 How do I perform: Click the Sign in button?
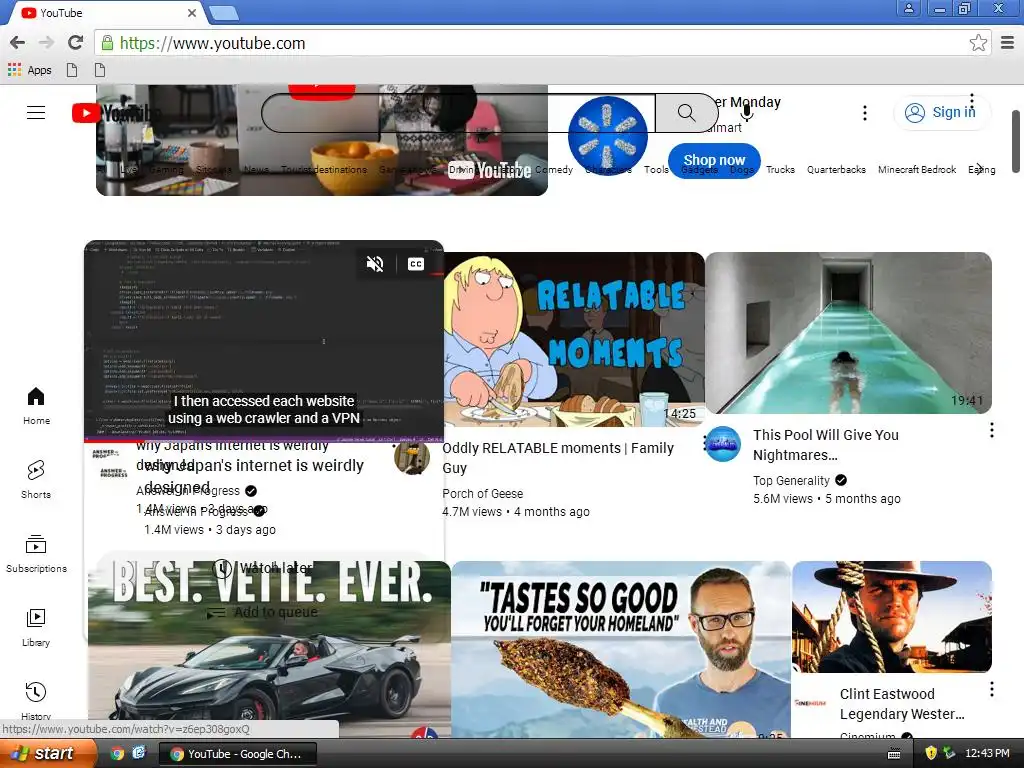point(941,112)
